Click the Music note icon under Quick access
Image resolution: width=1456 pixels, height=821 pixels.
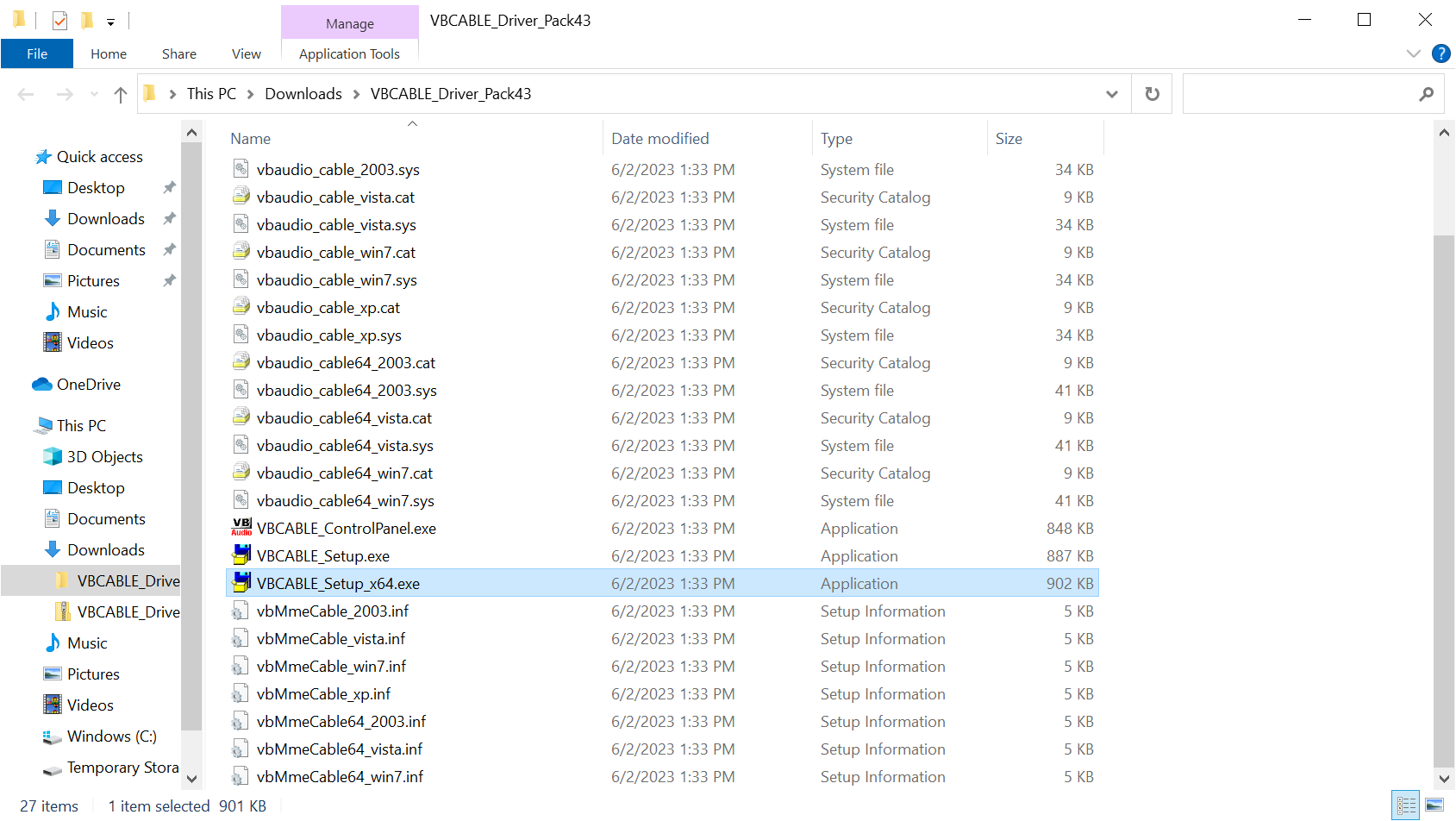(53, 311)
